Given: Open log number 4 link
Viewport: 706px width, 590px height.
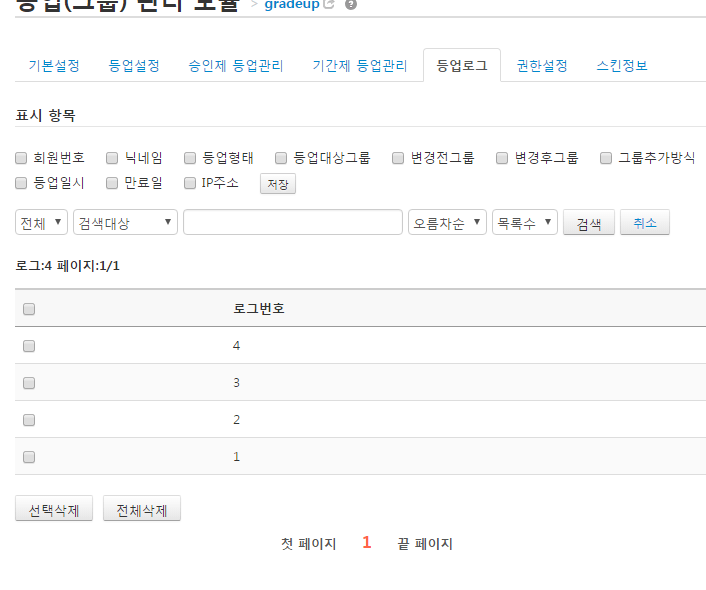Looking at the screenshot, I should (x=237, y=346).
